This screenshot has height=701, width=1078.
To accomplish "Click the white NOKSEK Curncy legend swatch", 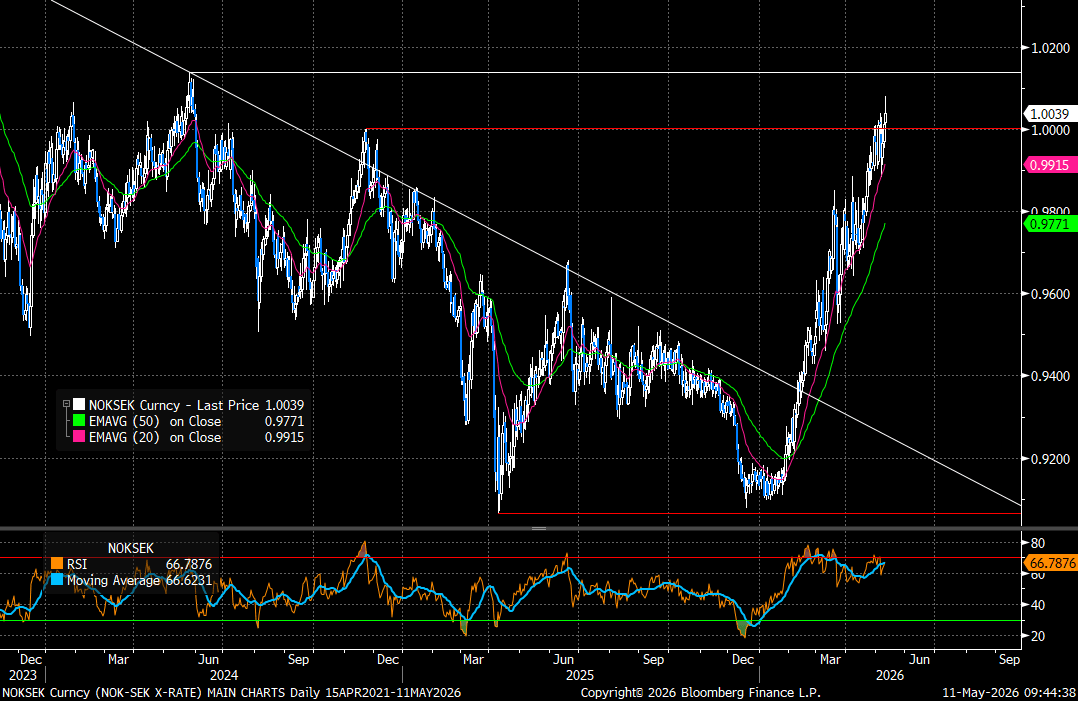I will point(79,405).
